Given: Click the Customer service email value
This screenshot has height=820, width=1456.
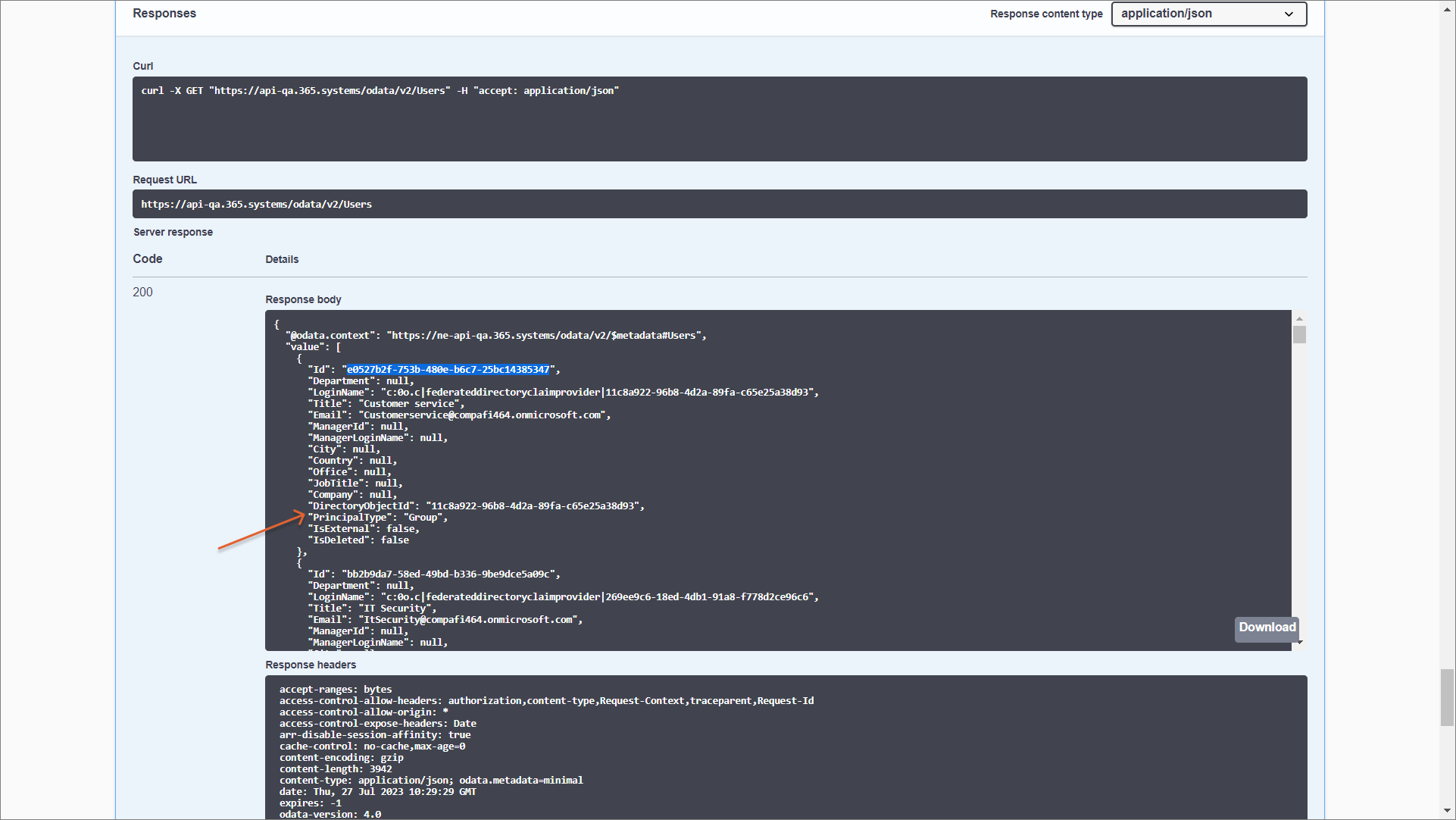Looking at the screenshot, I should coord(482,415).
